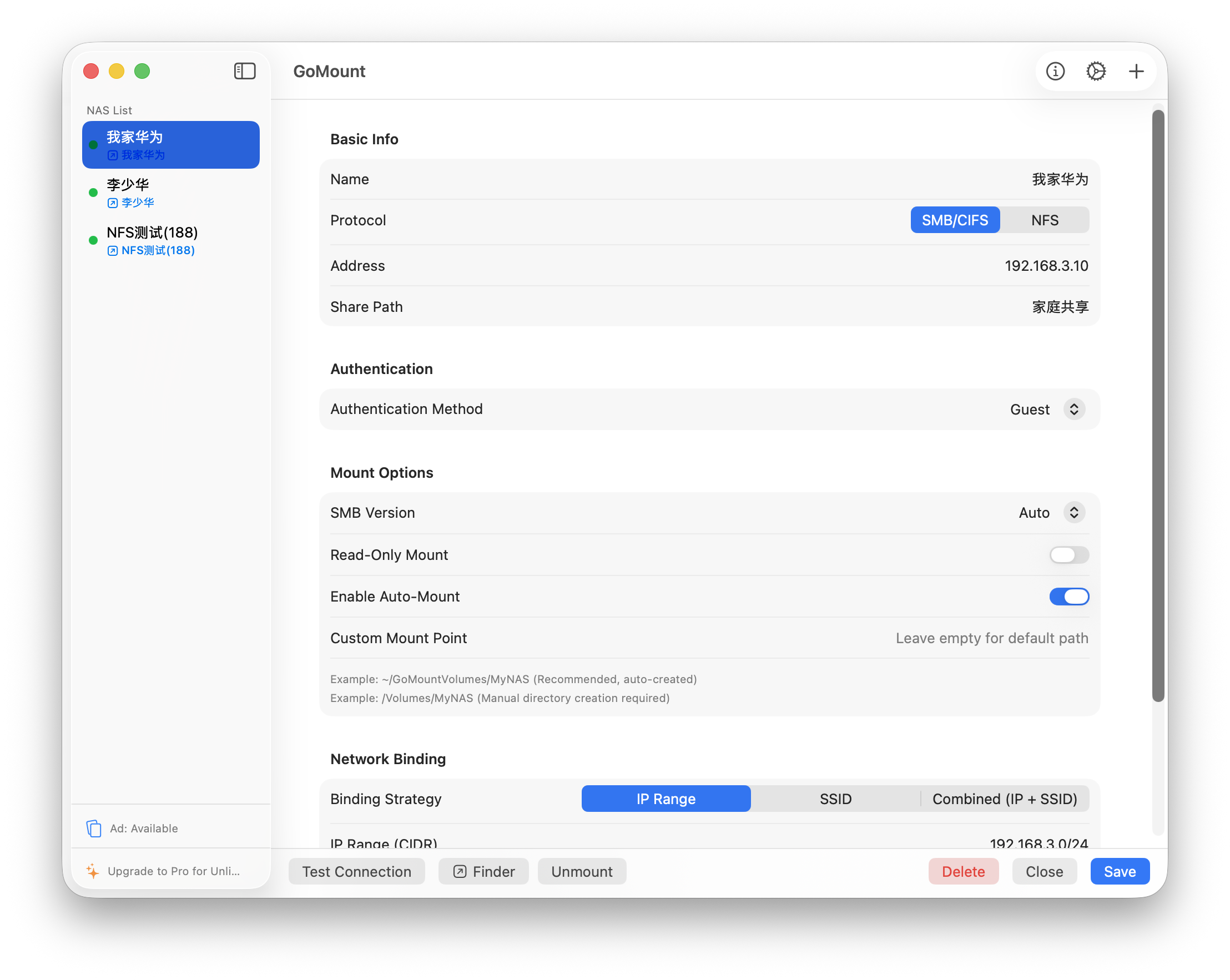The height and width of the screenshot is (980, 1230).
Task: Click 'Basic Info' section heading
Action: click(x=364, y=139)
